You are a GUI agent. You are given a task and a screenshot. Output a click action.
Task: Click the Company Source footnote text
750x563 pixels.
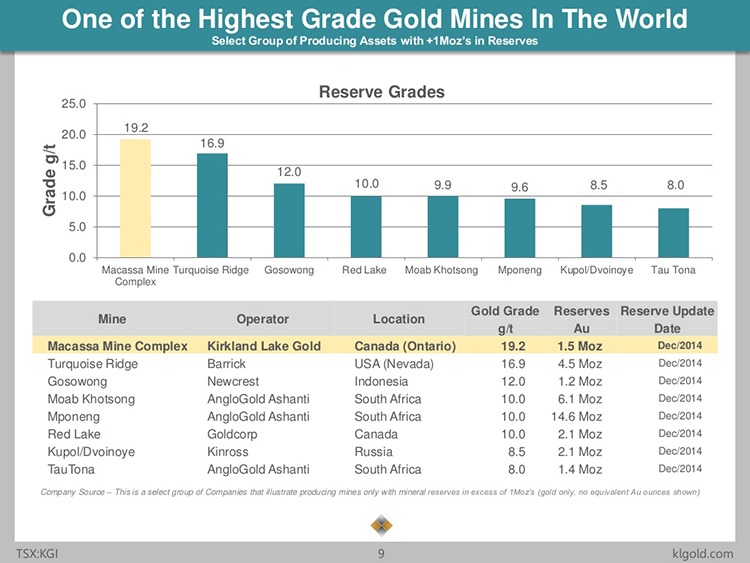tap(370, 492)
